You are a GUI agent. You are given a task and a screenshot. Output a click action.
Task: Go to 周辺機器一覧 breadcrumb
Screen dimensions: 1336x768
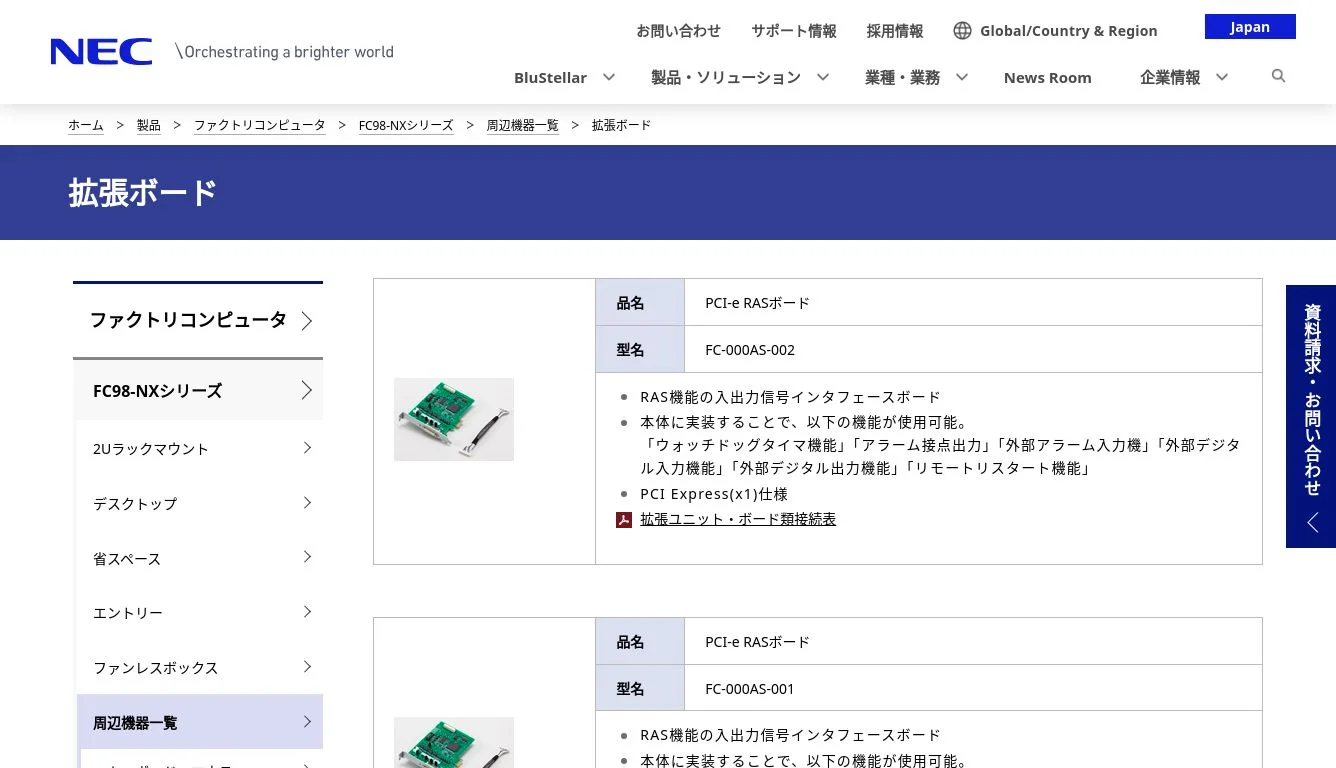[522, 125]
